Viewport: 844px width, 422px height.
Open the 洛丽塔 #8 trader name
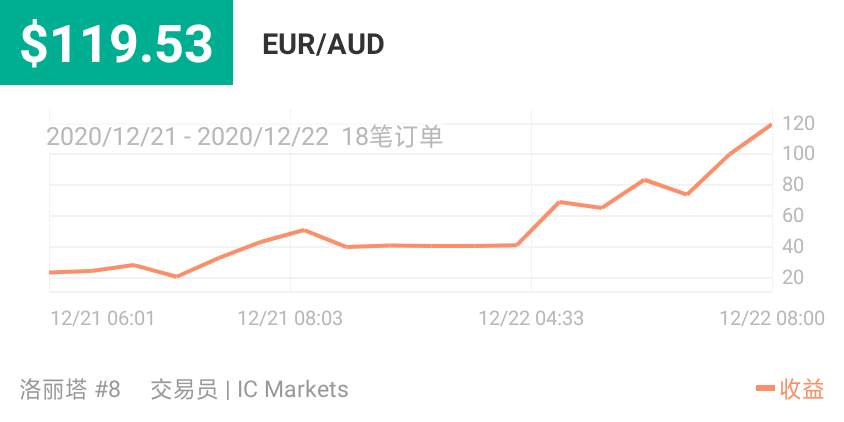pyautogui.click(x=70, y=389)
